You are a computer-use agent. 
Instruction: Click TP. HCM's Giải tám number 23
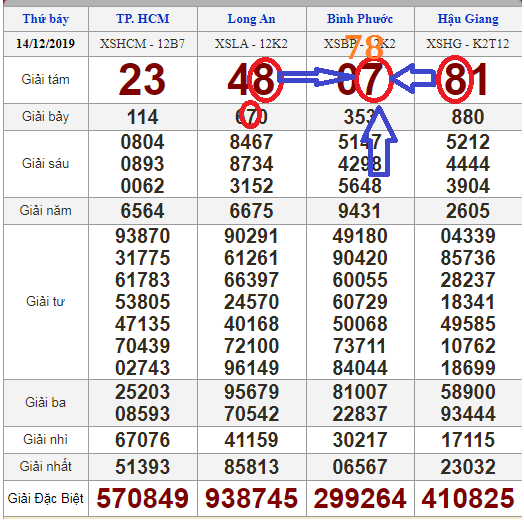pyautogui.click(x=142, y=80)
